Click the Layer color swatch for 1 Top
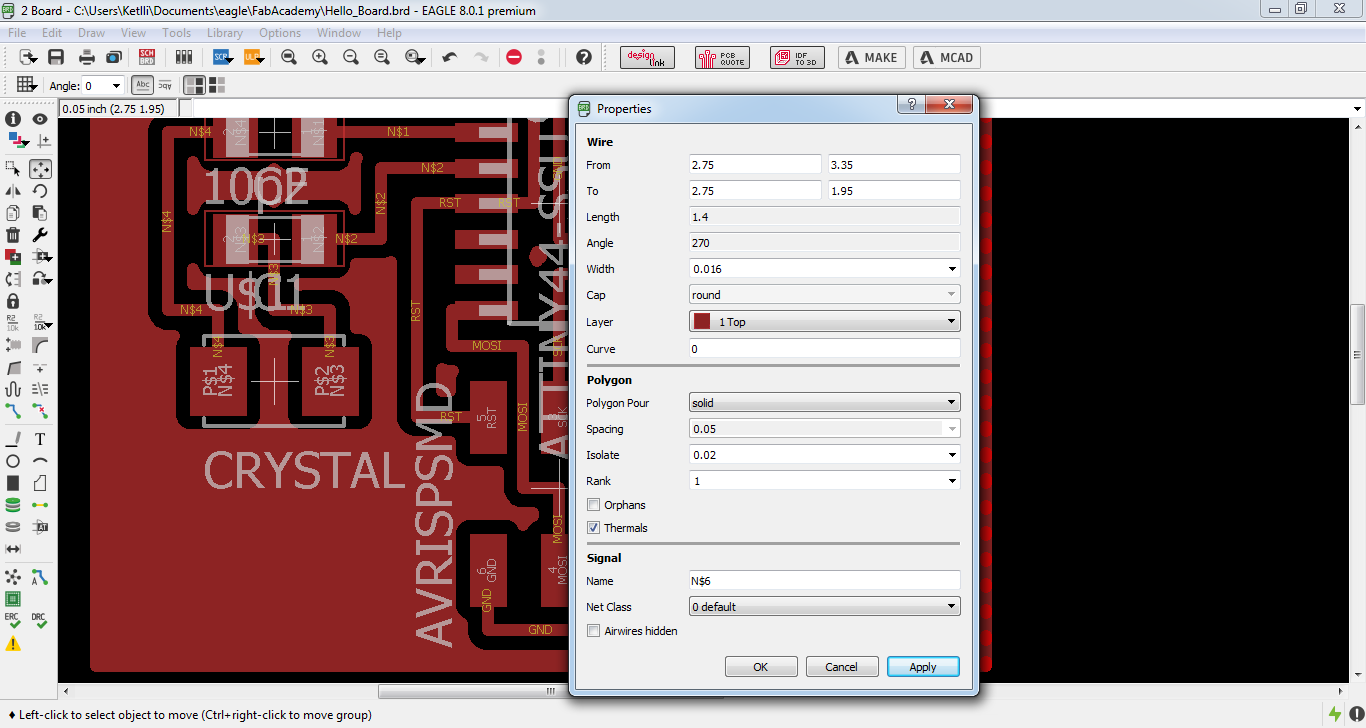Image resolution: width=1366 pixels, height=728 pixels. [x=702, y=322]
